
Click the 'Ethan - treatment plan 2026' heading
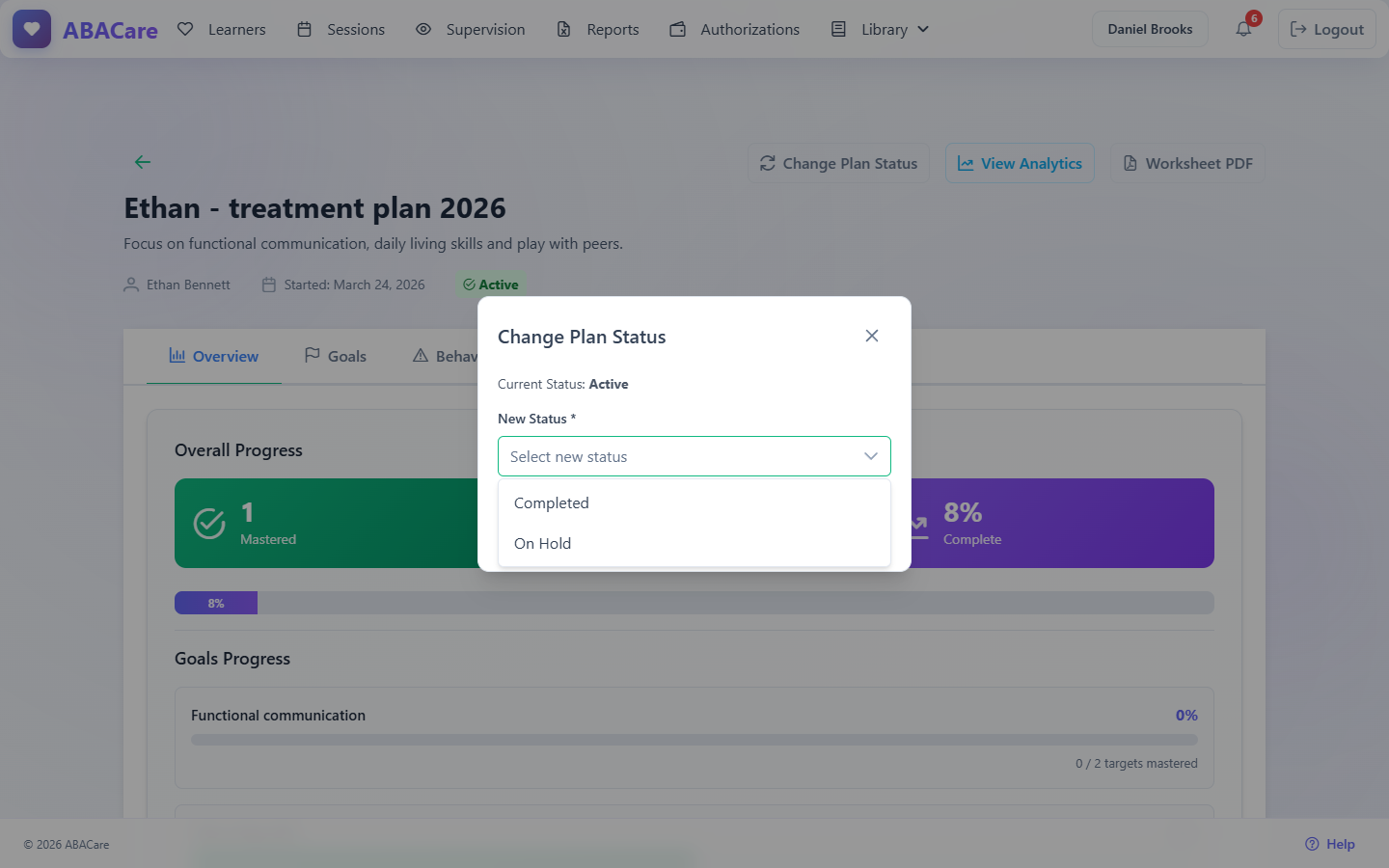pyautogui.click(x=314, y=208)
